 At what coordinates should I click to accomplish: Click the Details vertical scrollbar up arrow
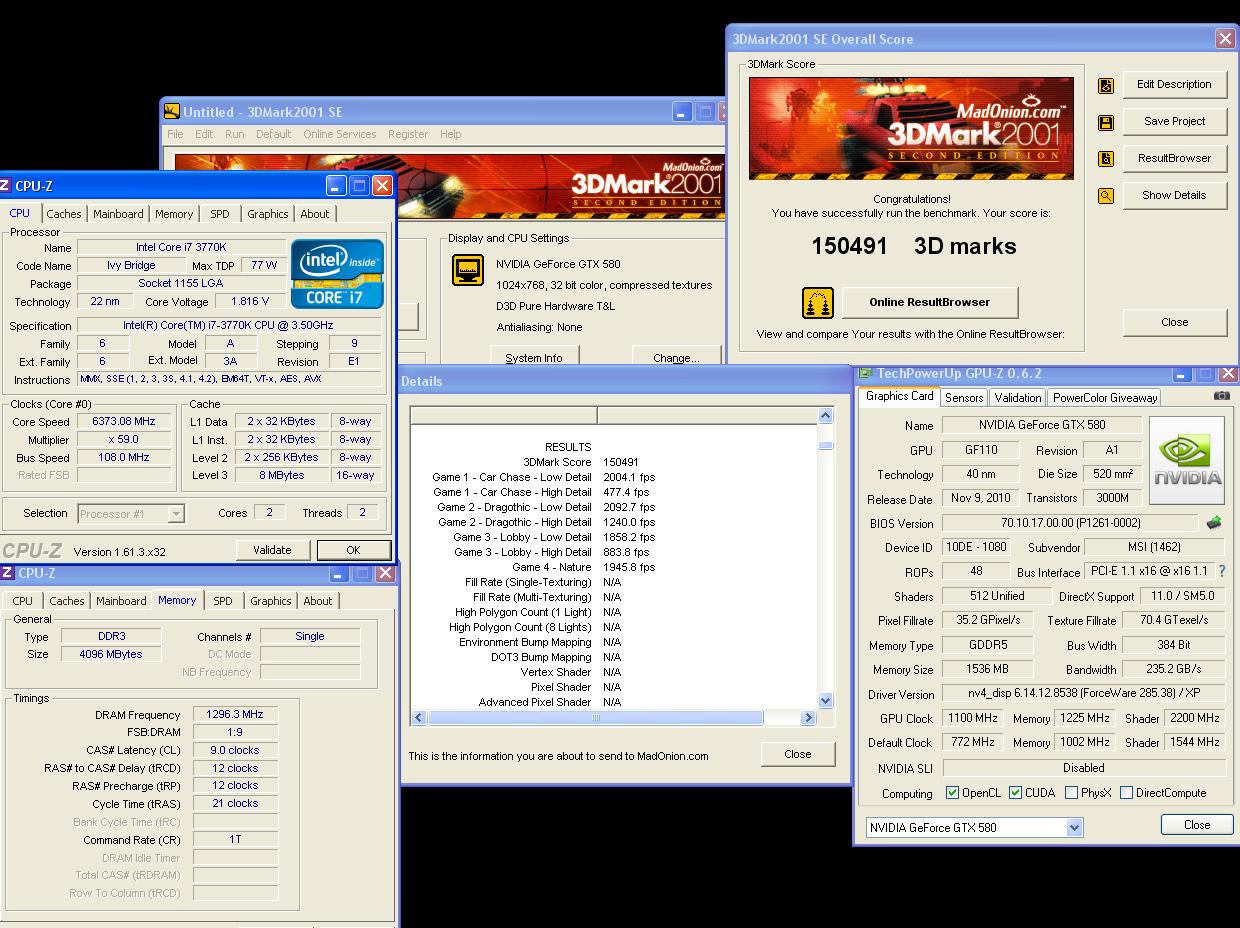(x=825, y=415)
